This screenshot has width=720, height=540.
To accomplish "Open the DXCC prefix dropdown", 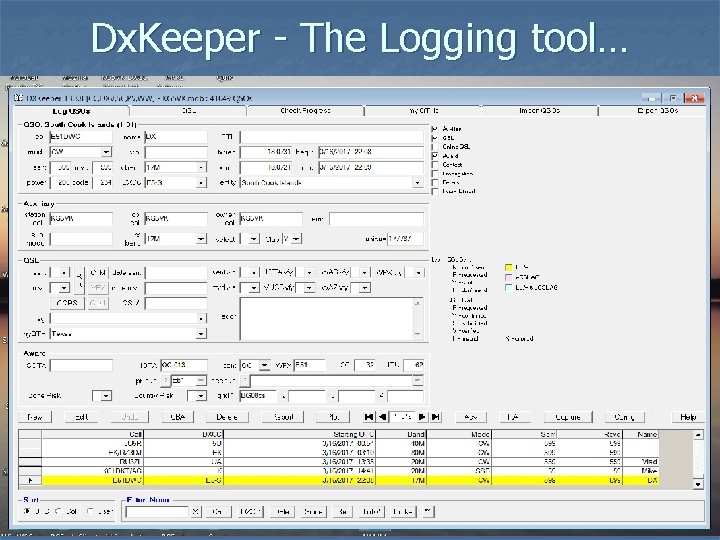I will pyautogui.click(x=201, y=183).
